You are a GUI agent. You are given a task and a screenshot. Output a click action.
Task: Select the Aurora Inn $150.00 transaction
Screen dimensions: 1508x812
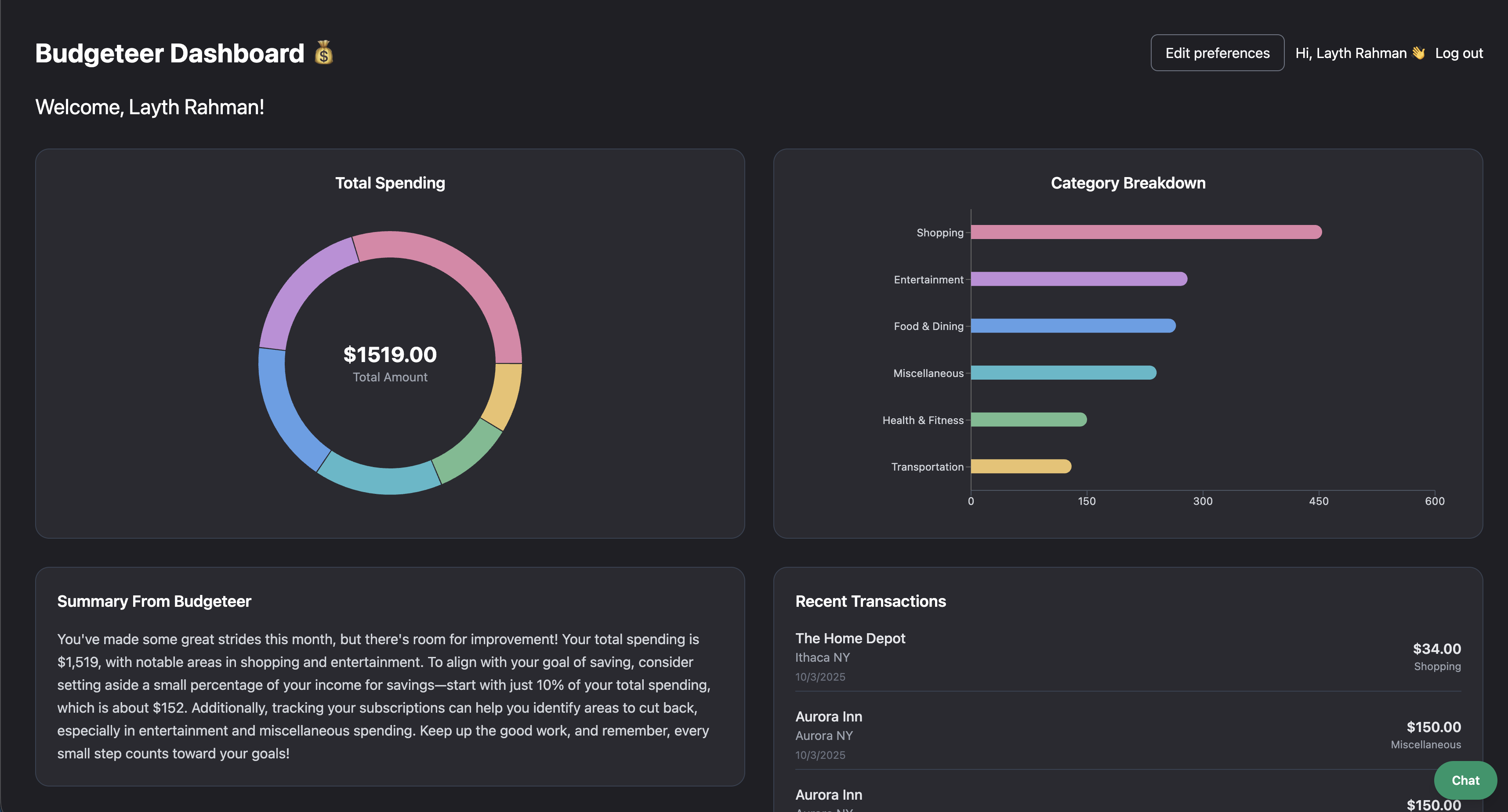[x=828, y=717]
